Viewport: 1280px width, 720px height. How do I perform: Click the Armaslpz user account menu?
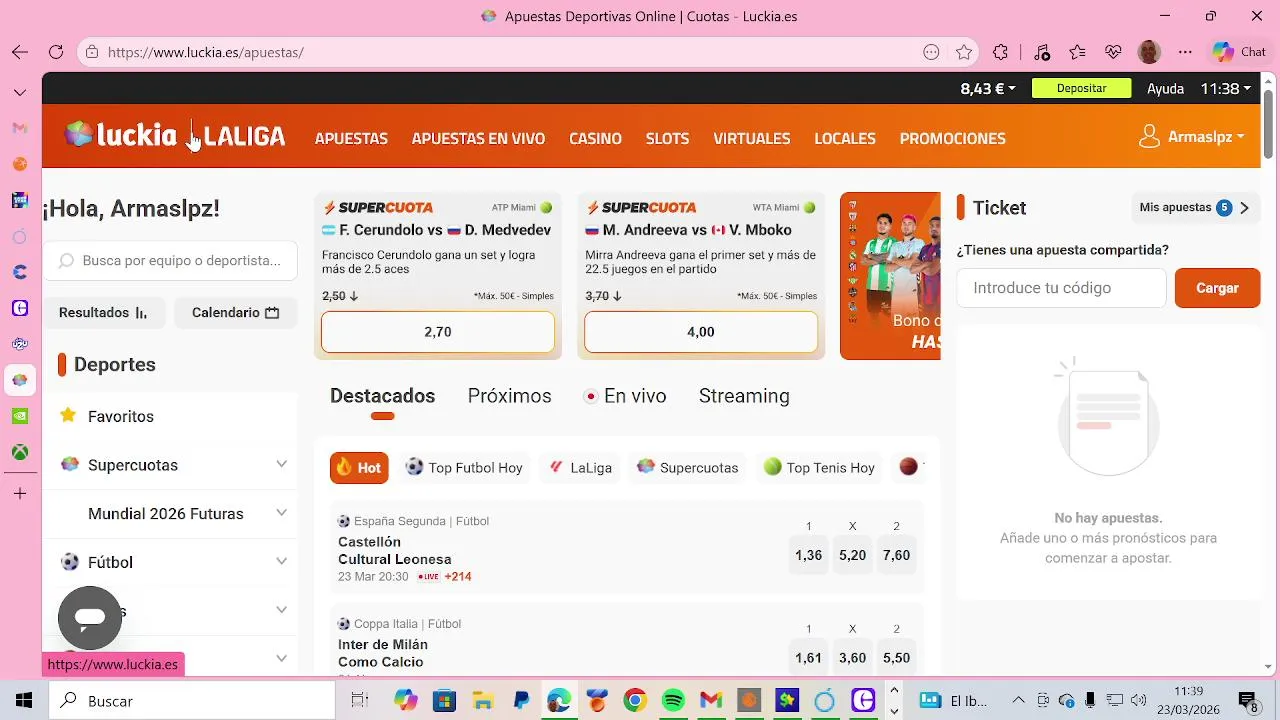pyautogui.click(x=1192, y=137)
